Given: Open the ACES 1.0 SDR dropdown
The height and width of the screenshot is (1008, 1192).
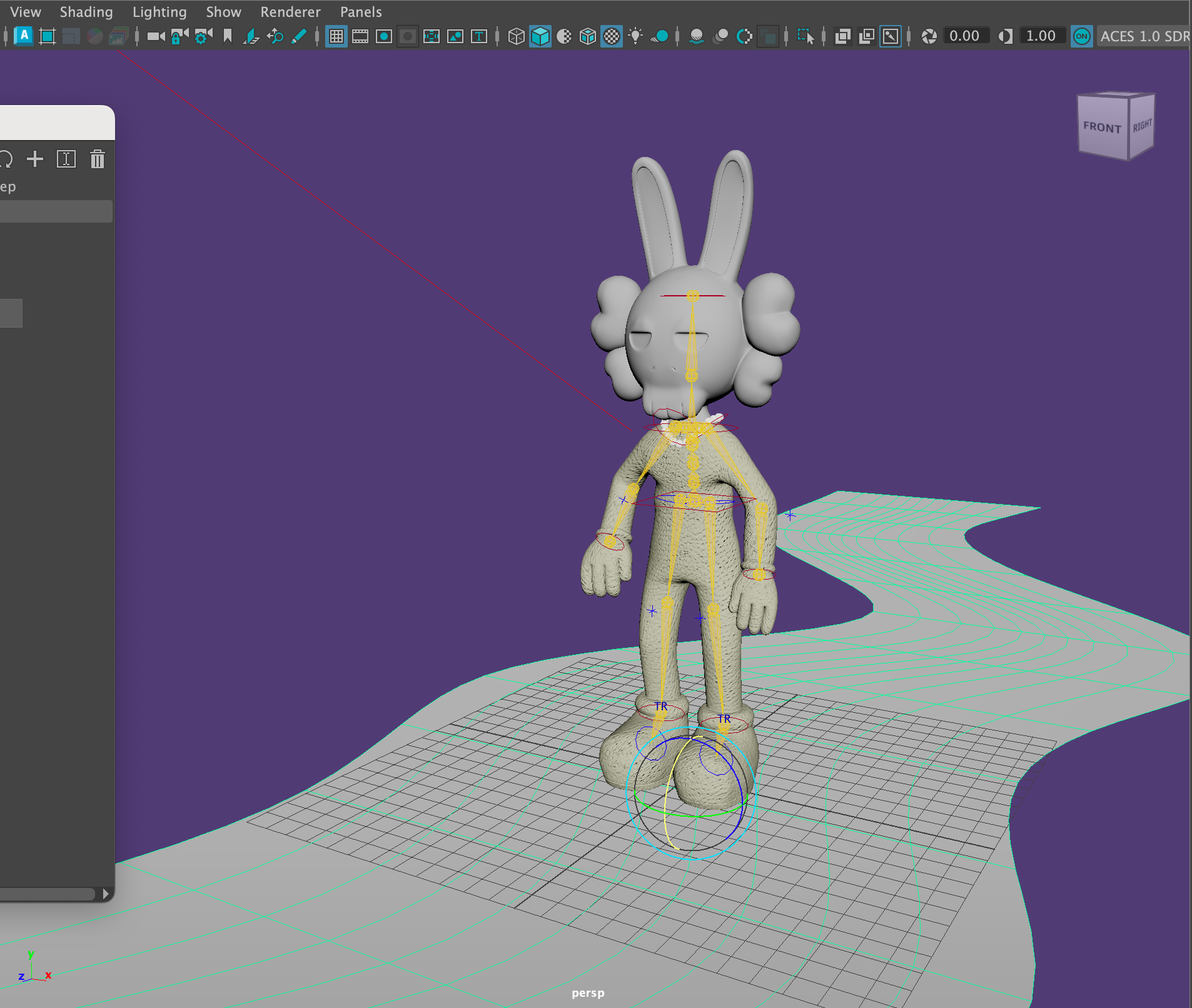Looking at the screenshot, I should (1144, 36).
